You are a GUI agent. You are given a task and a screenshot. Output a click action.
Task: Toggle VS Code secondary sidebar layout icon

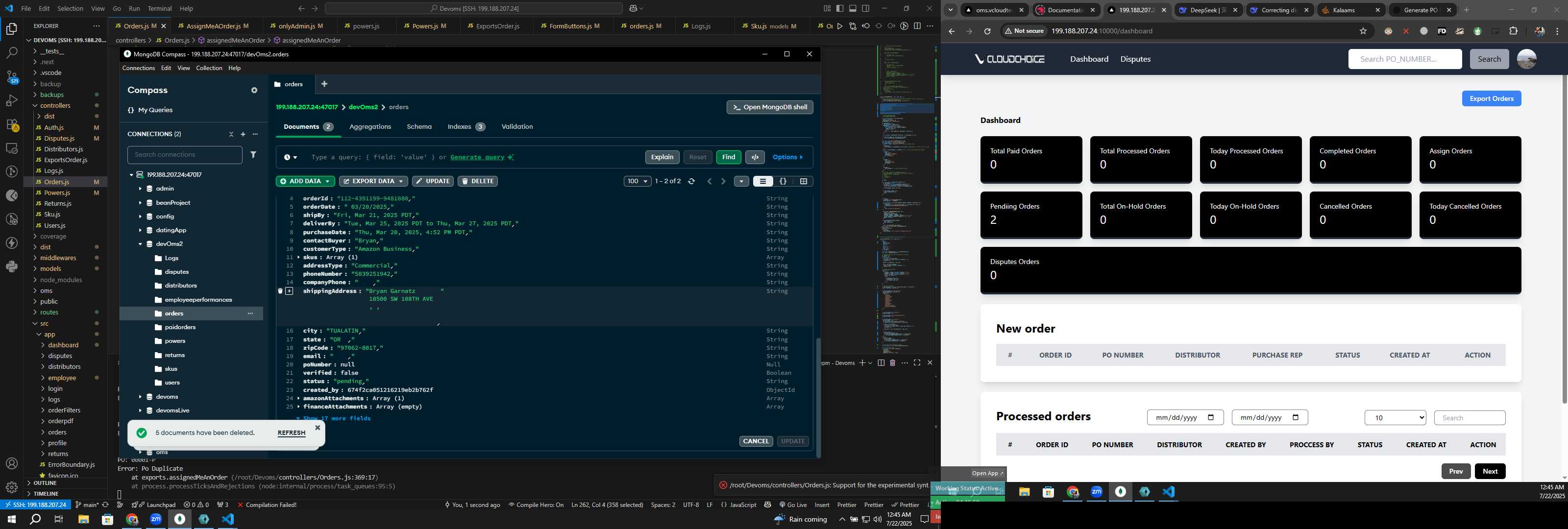865,8
